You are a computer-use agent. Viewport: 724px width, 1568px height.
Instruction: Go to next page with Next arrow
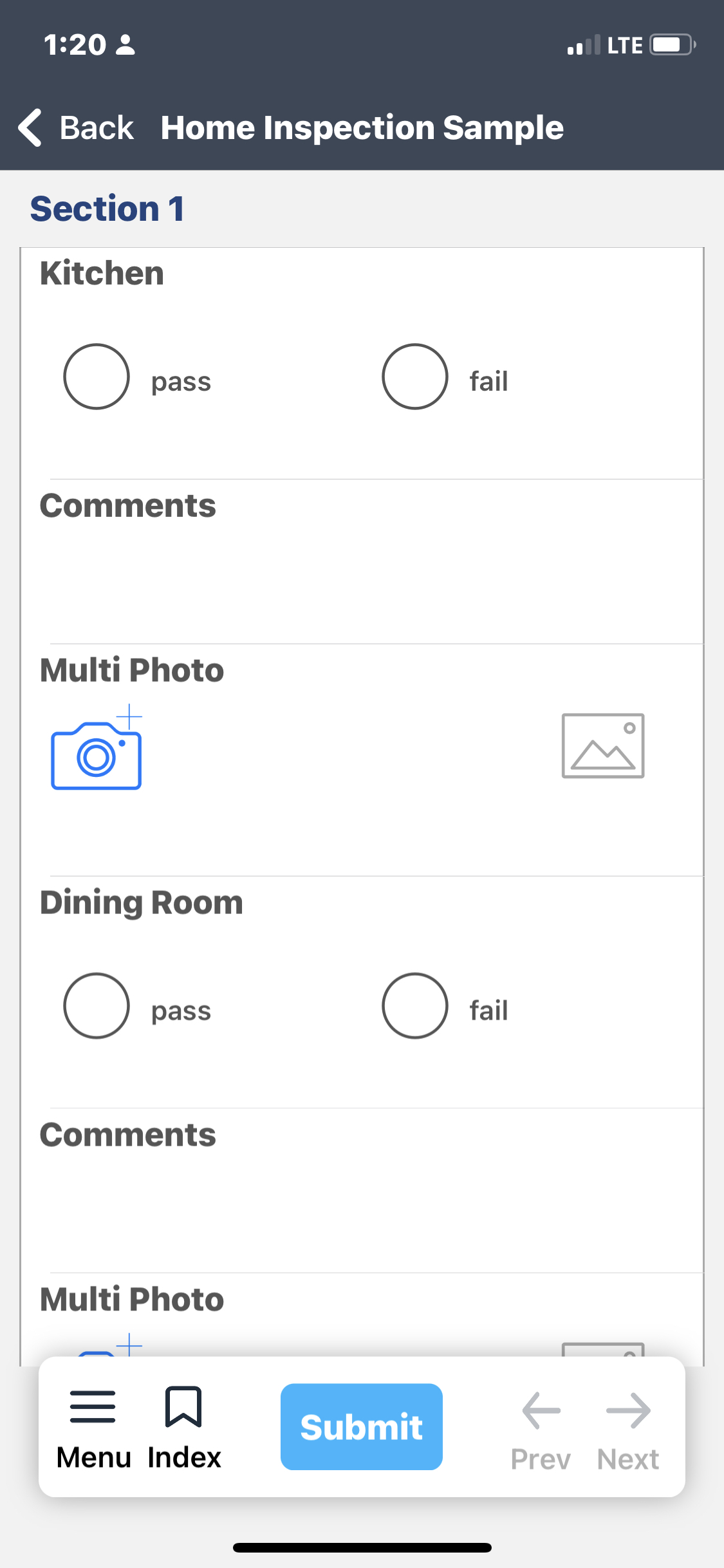coord(628,1411)
